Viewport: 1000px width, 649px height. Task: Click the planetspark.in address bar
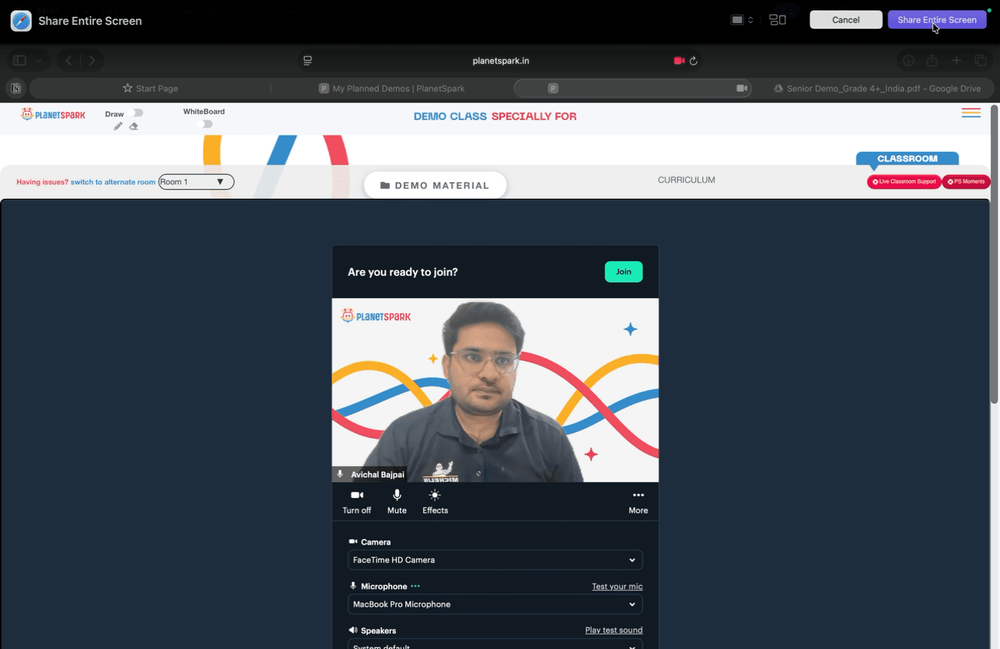point(501,61)
